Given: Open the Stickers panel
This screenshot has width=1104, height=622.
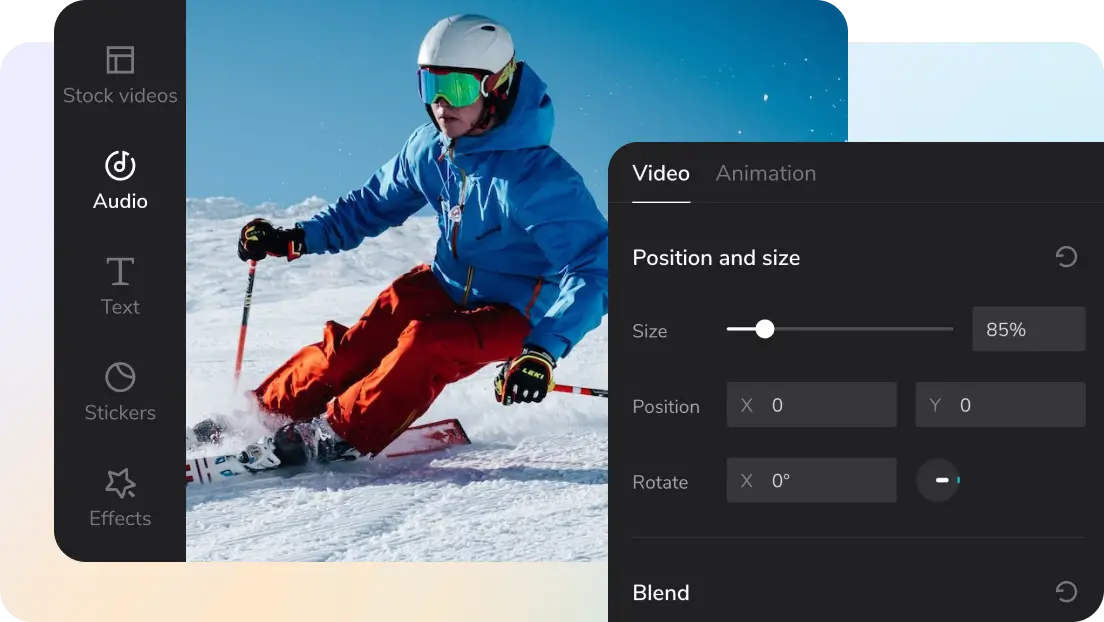Looking at the screenshot, I should 120,392.
